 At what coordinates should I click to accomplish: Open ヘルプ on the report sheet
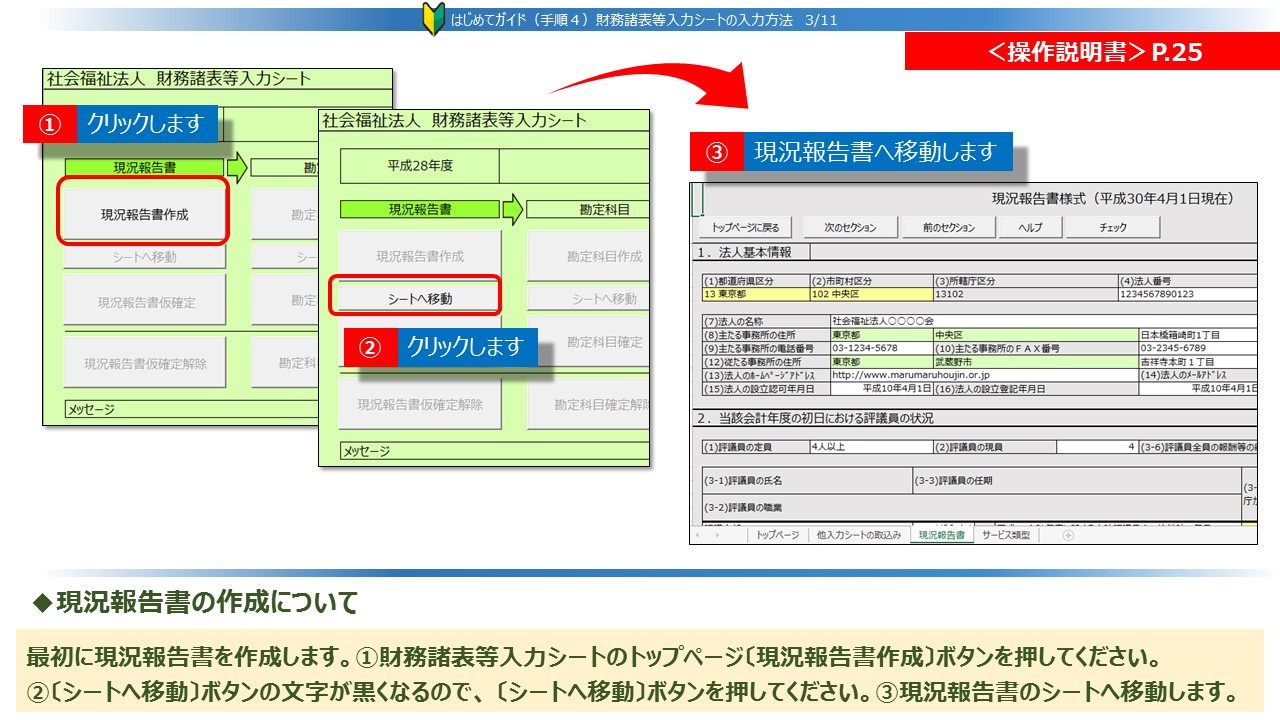pos(1030,228)
